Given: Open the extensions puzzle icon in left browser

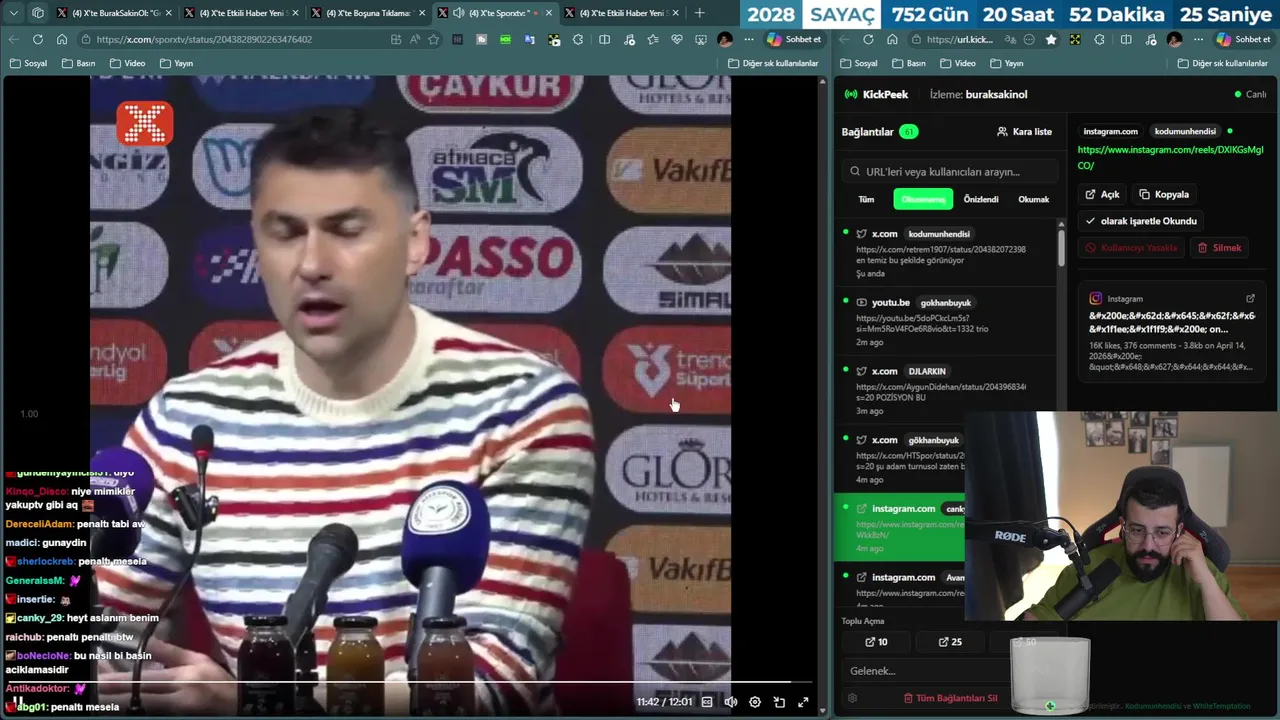Looking at the screenshot, I should [x=578, y=39].
